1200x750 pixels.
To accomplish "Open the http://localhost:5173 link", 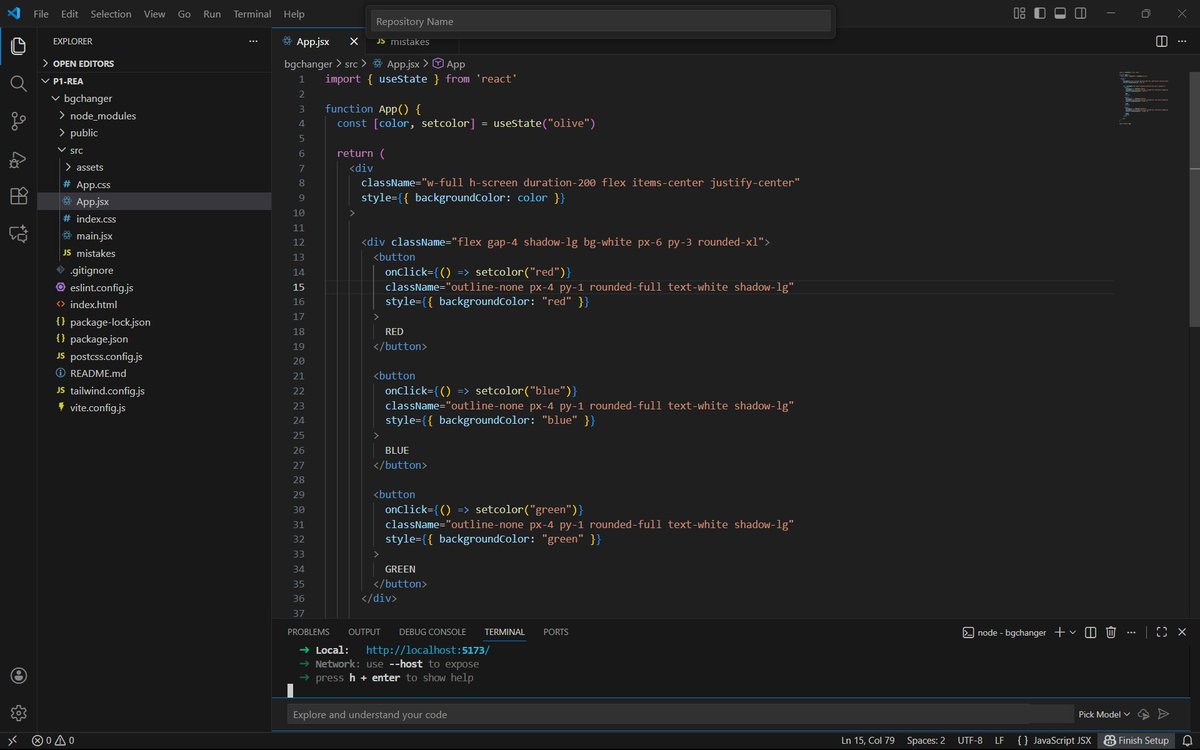I will point(428,649).
